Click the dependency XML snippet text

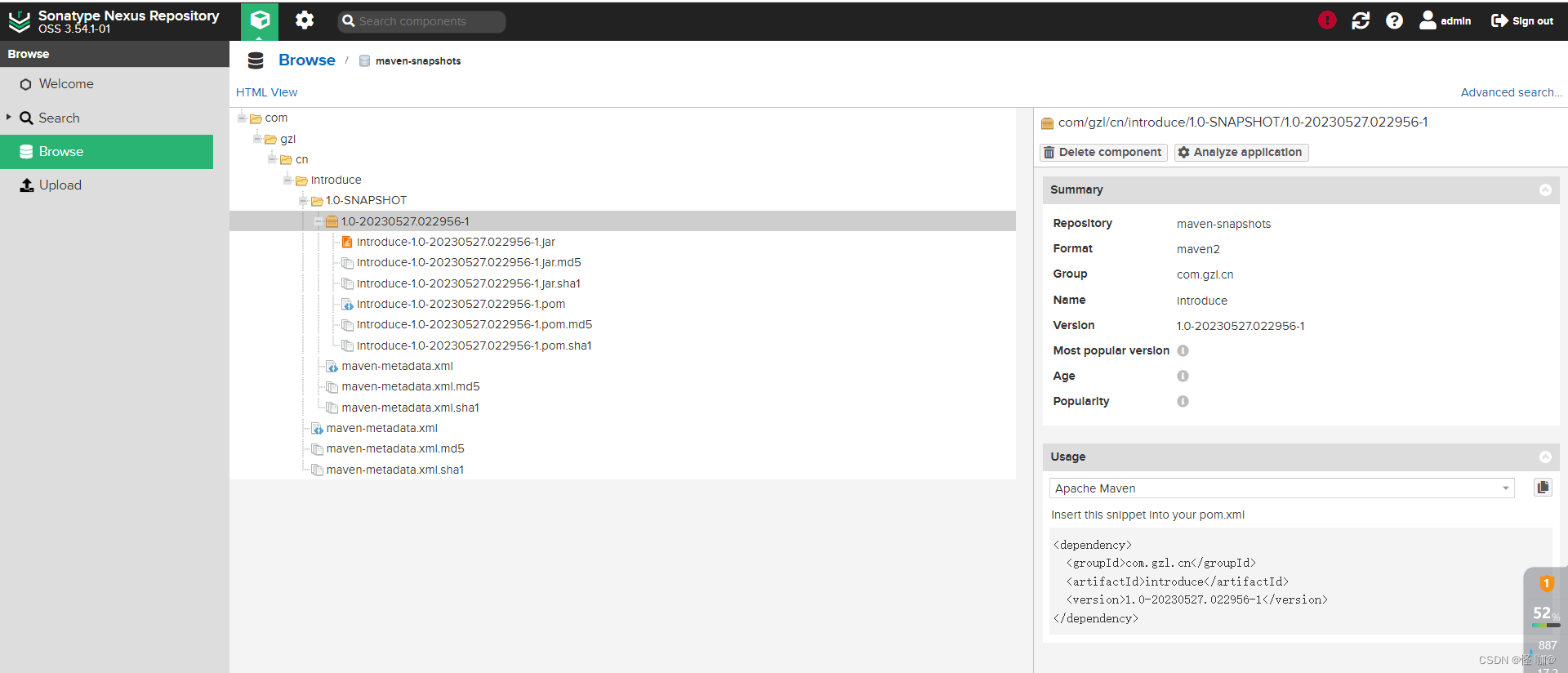[1191, 582]
